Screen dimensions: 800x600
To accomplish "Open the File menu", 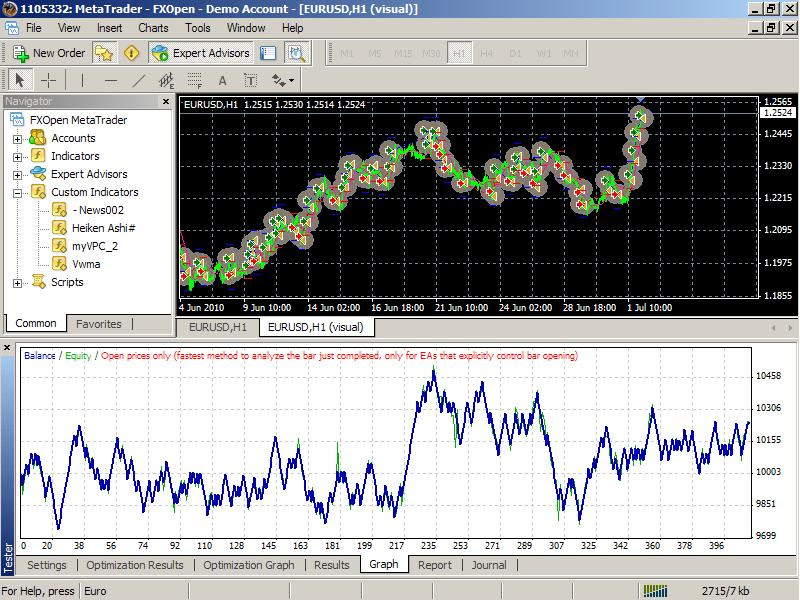I will (x=34, y=28).
